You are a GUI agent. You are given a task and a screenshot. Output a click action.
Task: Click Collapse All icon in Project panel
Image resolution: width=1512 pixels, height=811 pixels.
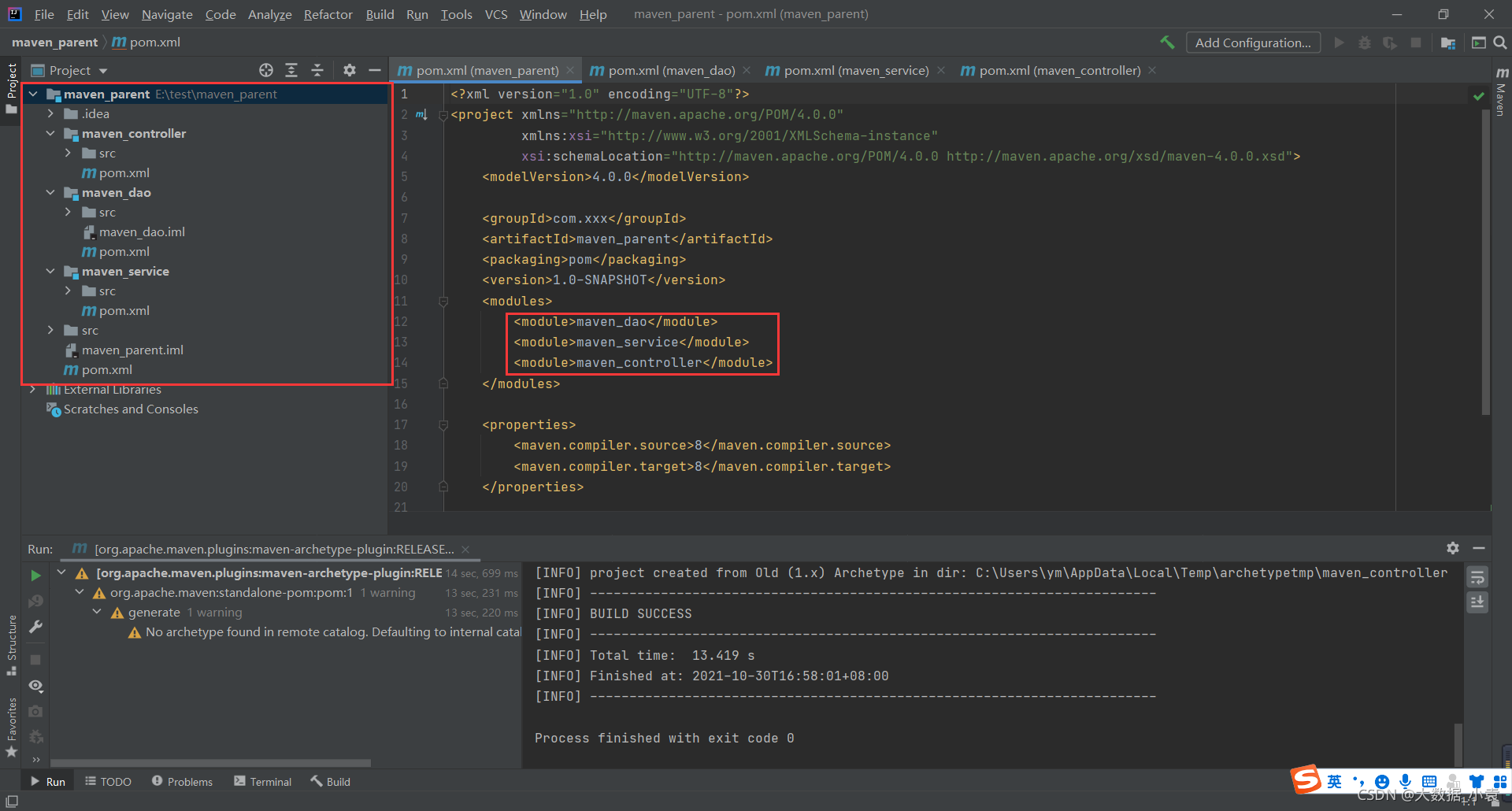(x=317, y=70)
